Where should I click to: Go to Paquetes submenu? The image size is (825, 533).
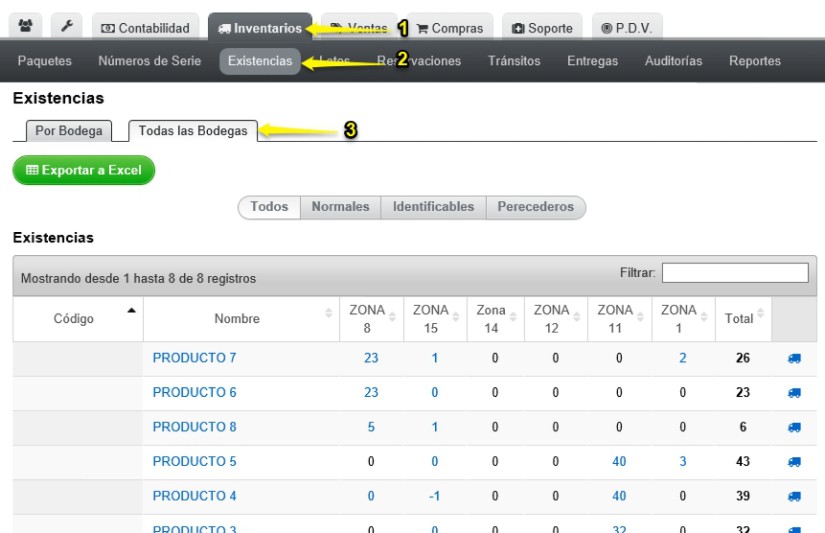click(x=45, y=61)
